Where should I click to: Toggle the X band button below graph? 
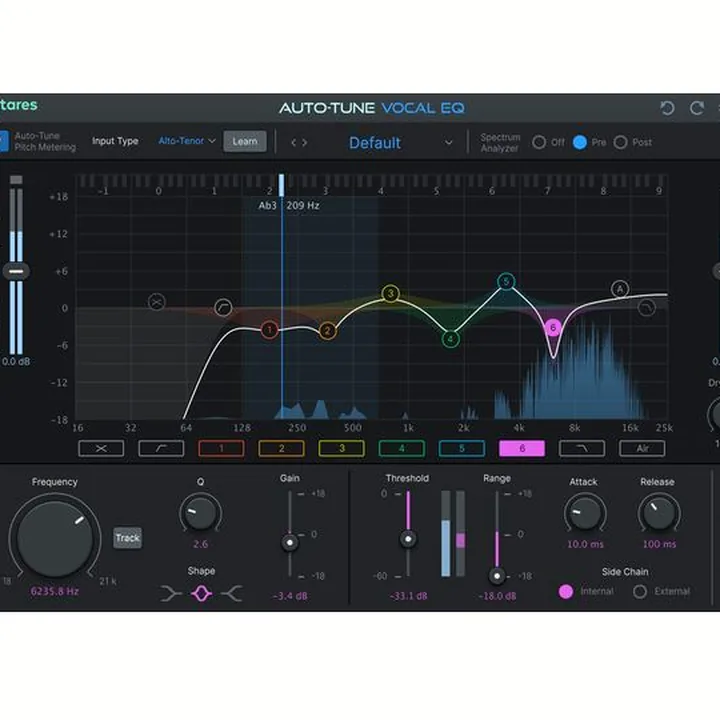101,449
